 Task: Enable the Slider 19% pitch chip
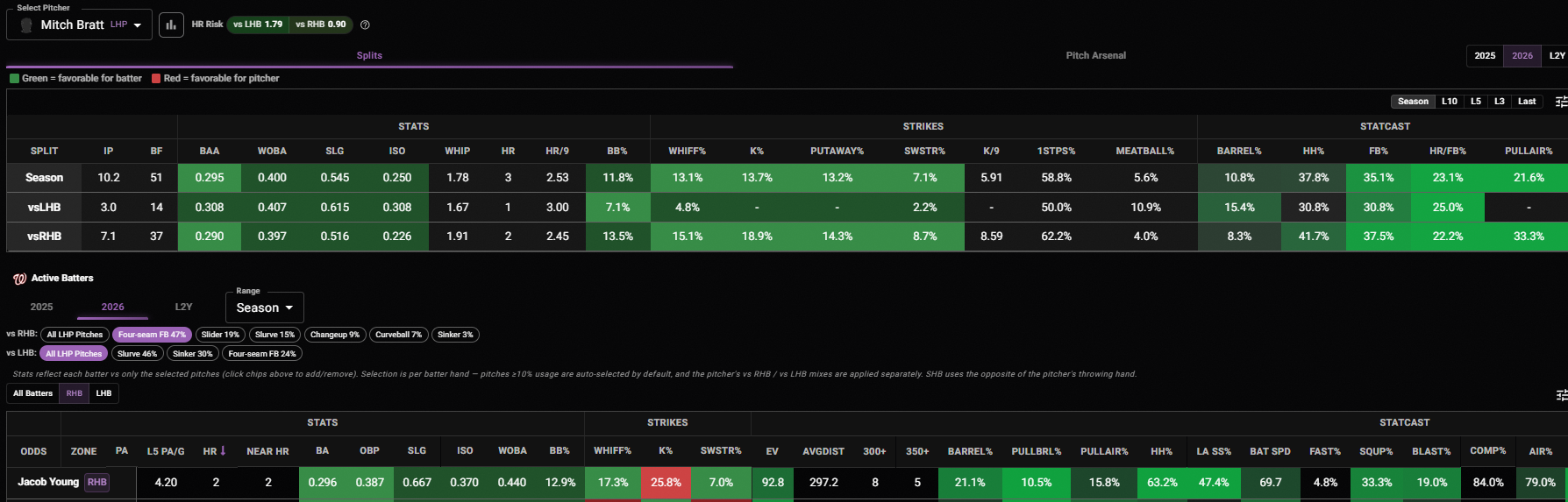coord(220,335)
